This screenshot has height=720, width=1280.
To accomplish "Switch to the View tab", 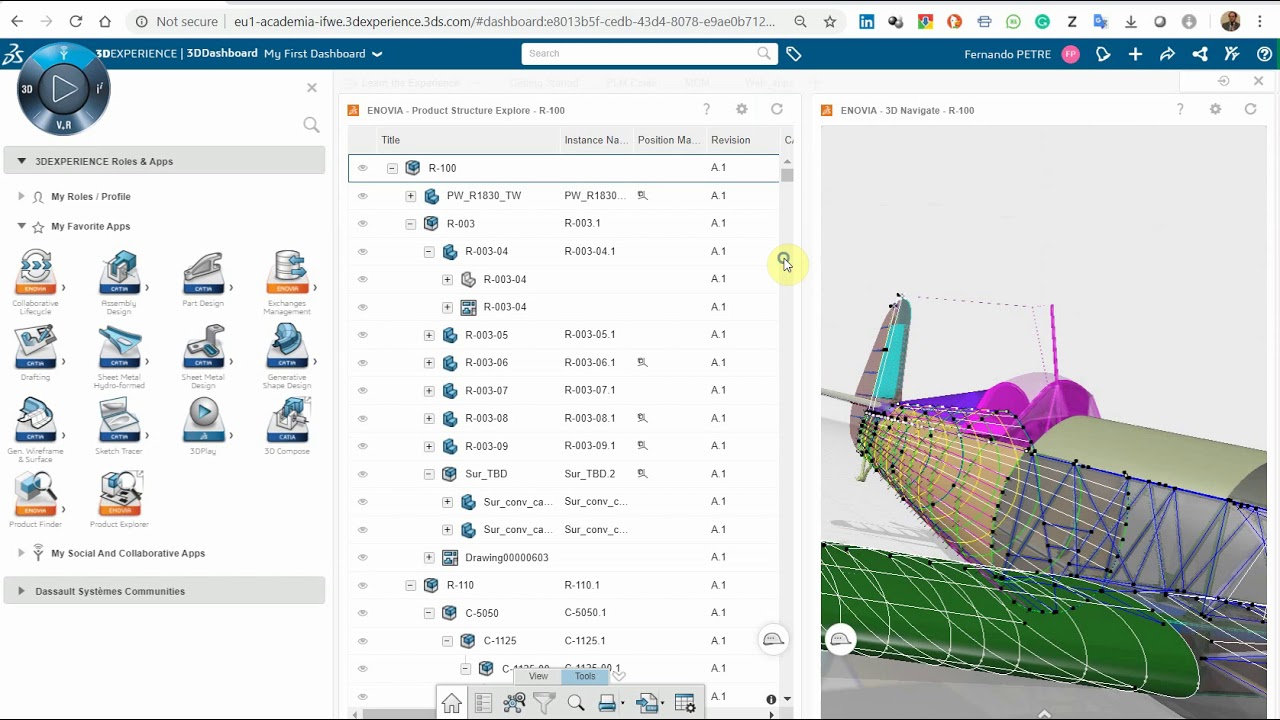I will pos(538,676).
